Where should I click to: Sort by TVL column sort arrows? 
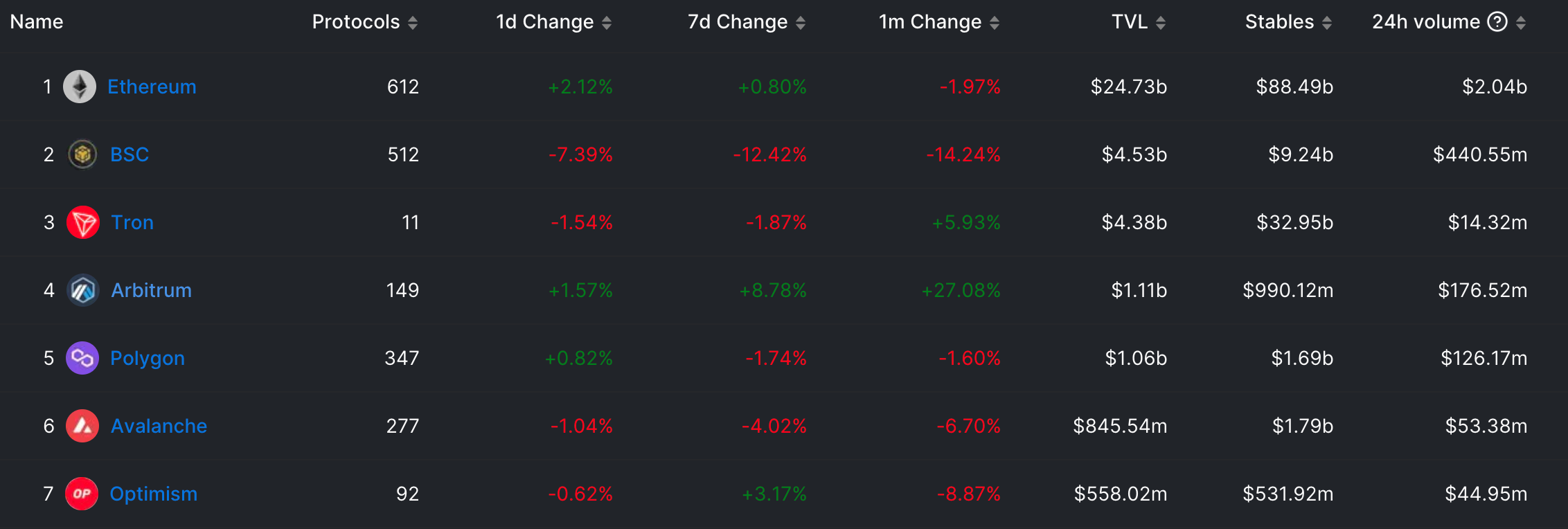click(1161, 23)
